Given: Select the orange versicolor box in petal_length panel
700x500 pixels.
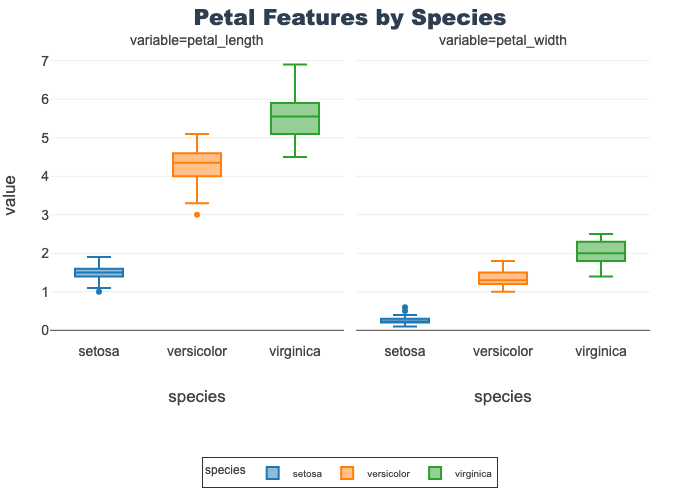Looking at the screenshot, I should pyautogui.click(x=197, y=164).
